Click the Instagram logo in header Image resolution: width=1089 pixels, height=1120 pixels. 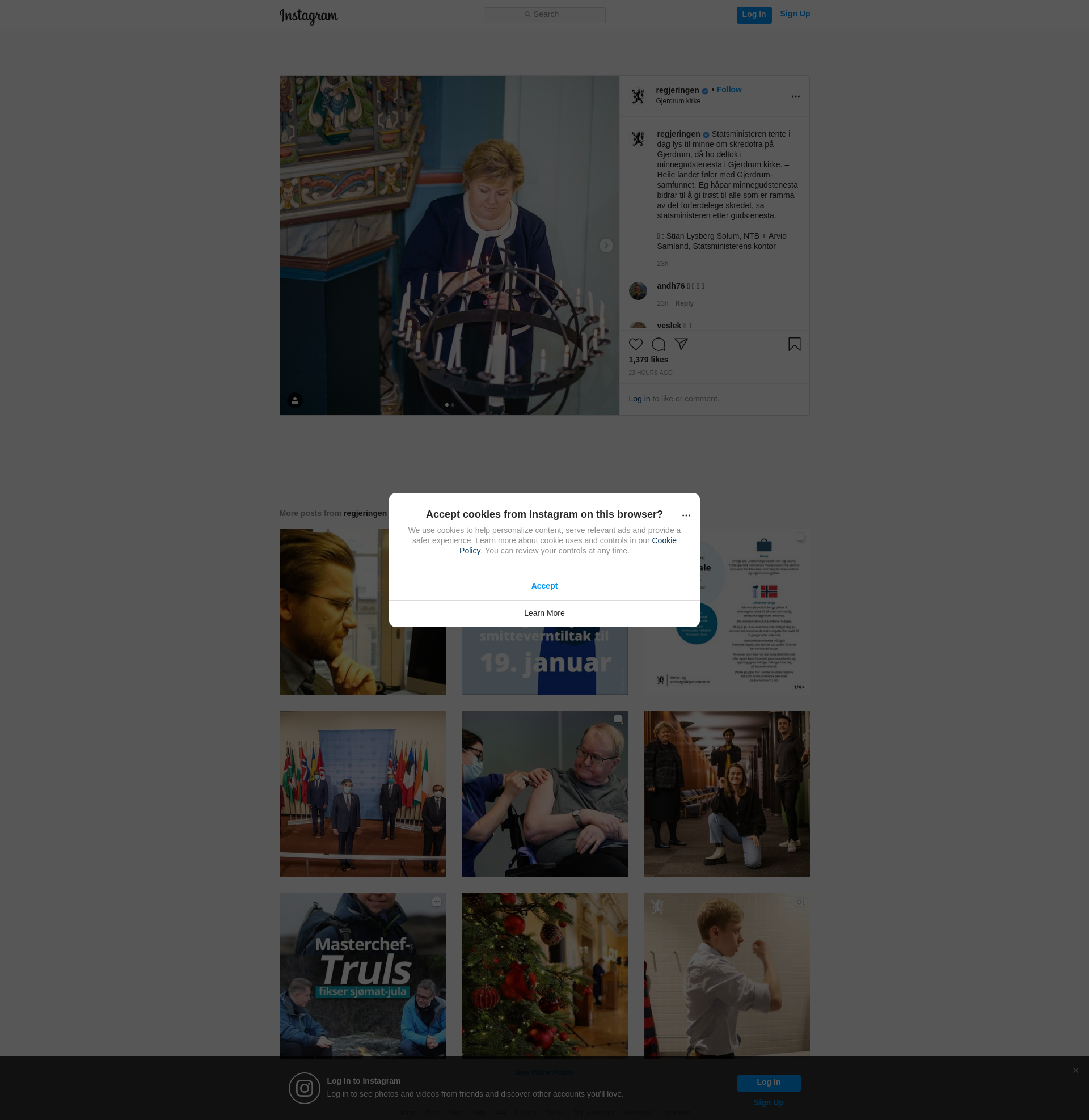309,16
